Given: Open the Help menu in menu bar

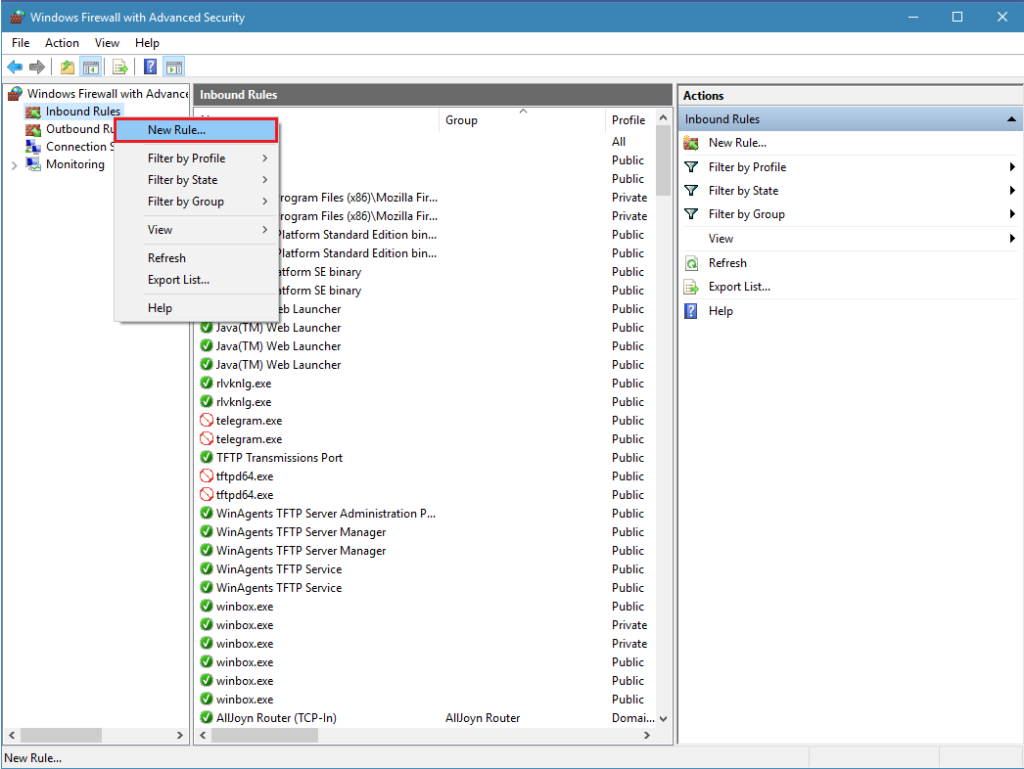Looking at the screenshot, I should tap(147, 43).
